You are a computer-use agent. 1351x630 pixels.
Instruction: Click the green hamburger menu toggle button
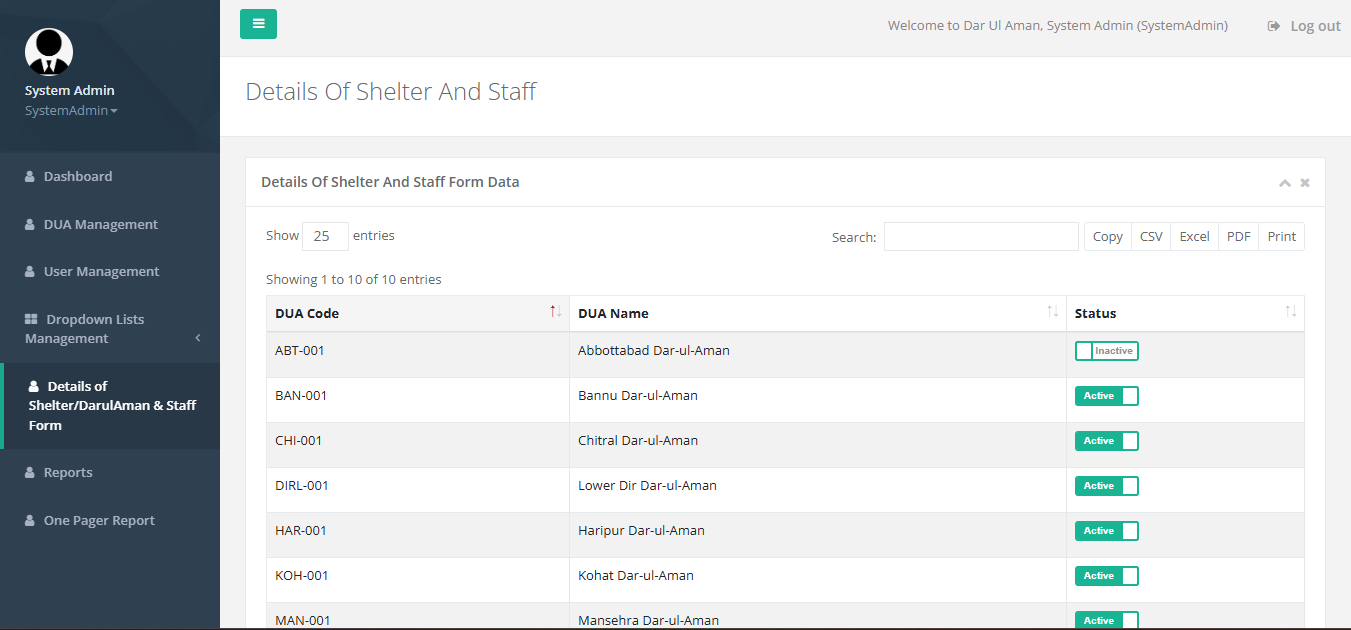point(258,24)
